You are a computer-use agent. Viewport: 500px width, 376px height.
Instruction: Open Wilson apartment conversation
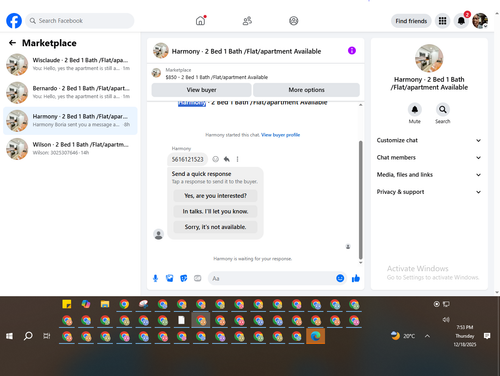[70, 149]
